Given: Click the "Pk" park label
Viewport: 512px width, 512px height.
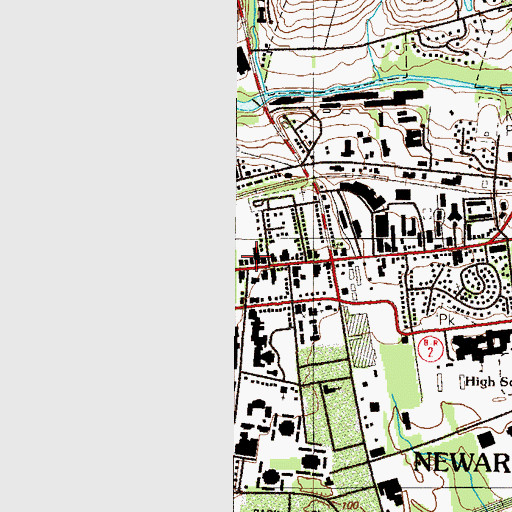Looking at the screenshot, I should point(447,320).
